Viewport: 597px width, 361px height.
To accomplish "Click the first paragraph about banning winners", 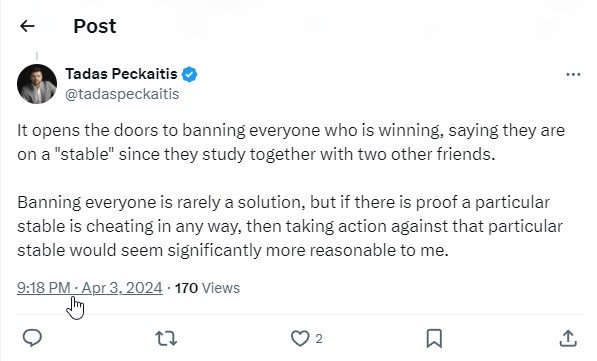I will pyautogui.click(x=291, y=142).
